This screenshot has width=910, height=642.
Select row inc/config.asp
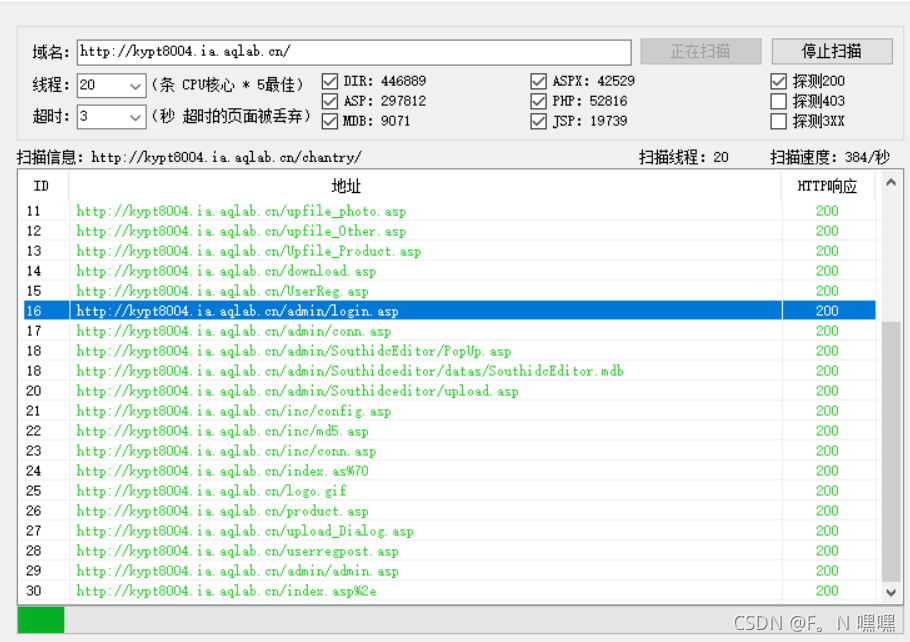click(449, 411)
